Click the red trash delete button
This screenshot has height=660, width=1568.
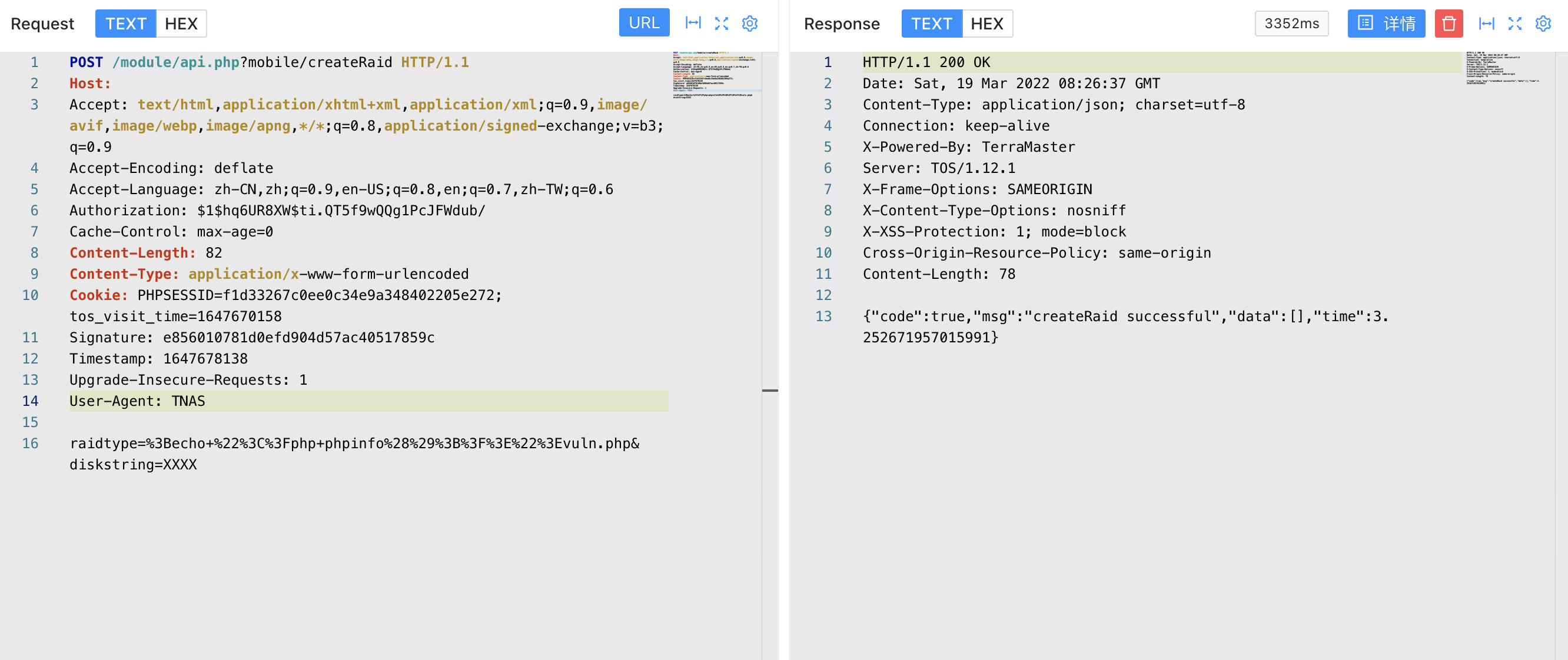[1448, 23]
